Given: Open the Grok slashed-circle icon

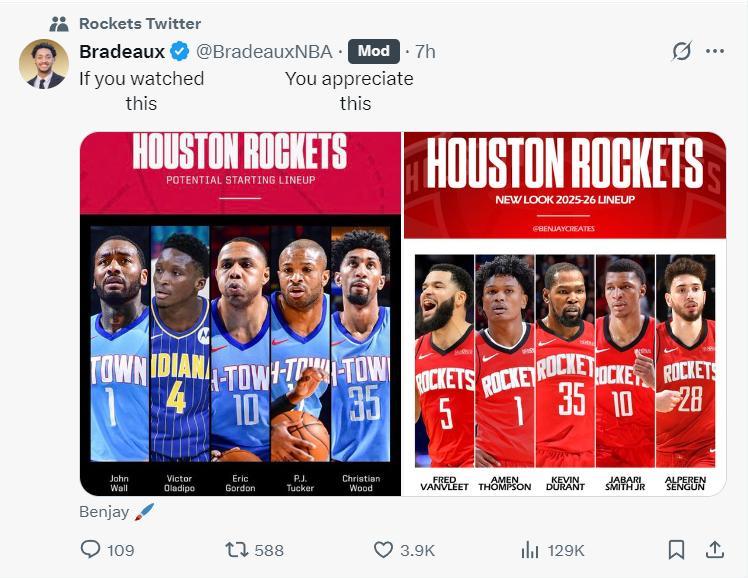Looking at the screenshot, I should click(681, 51).
